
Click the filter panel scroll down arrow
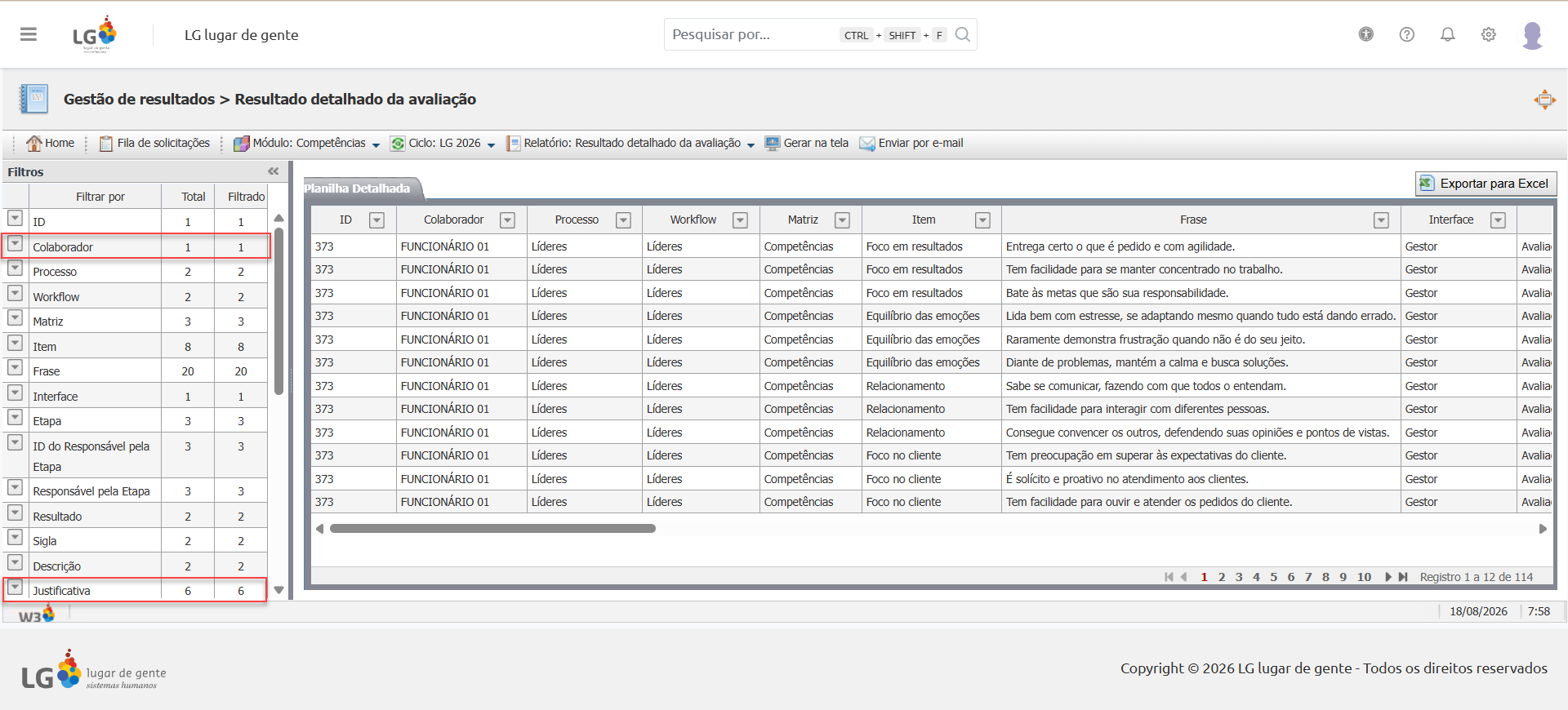pyautogui.click(x=278, y=590)
